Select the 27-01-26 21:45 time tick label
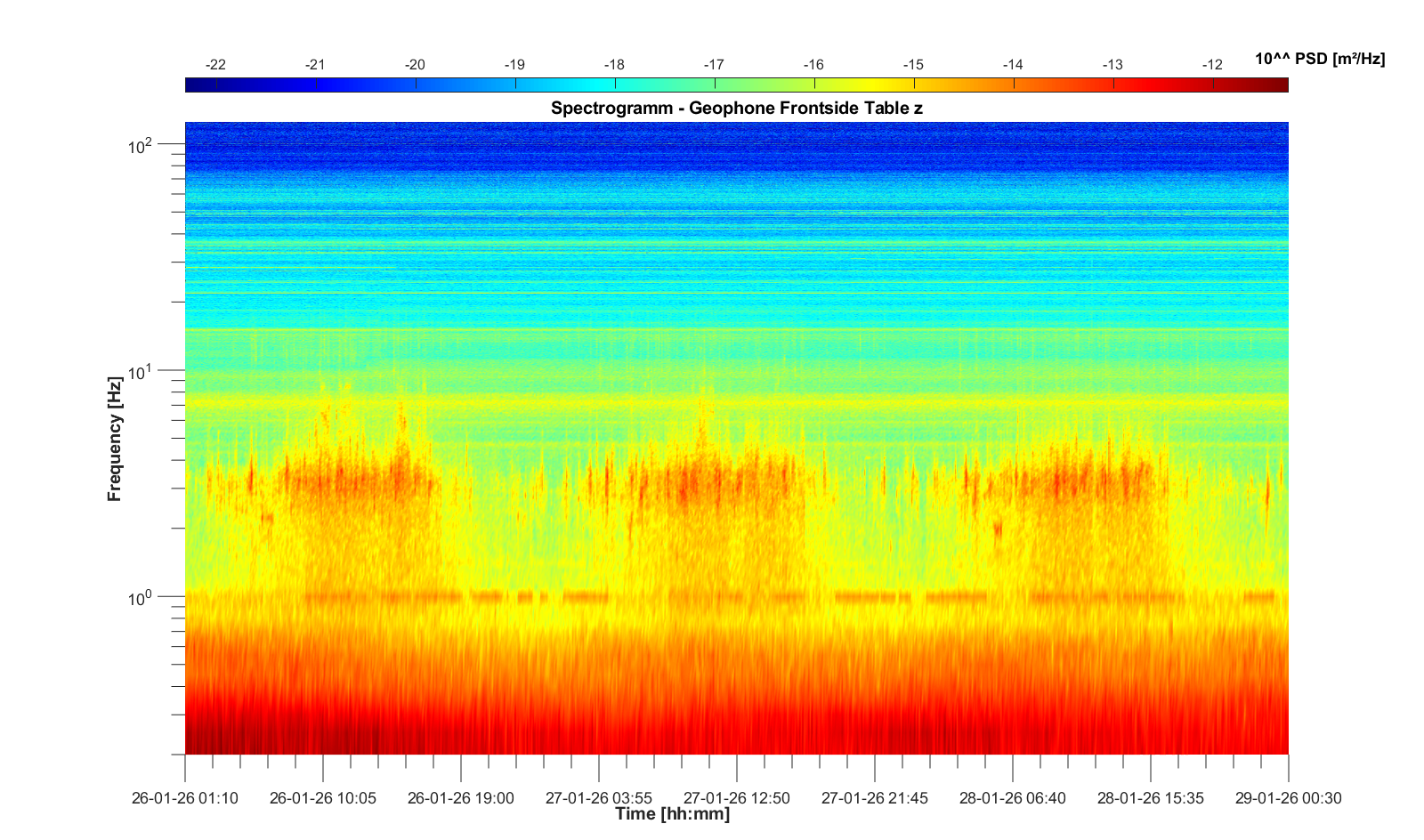This screenshot has width=1424, height=840. (x=875, y=798)
